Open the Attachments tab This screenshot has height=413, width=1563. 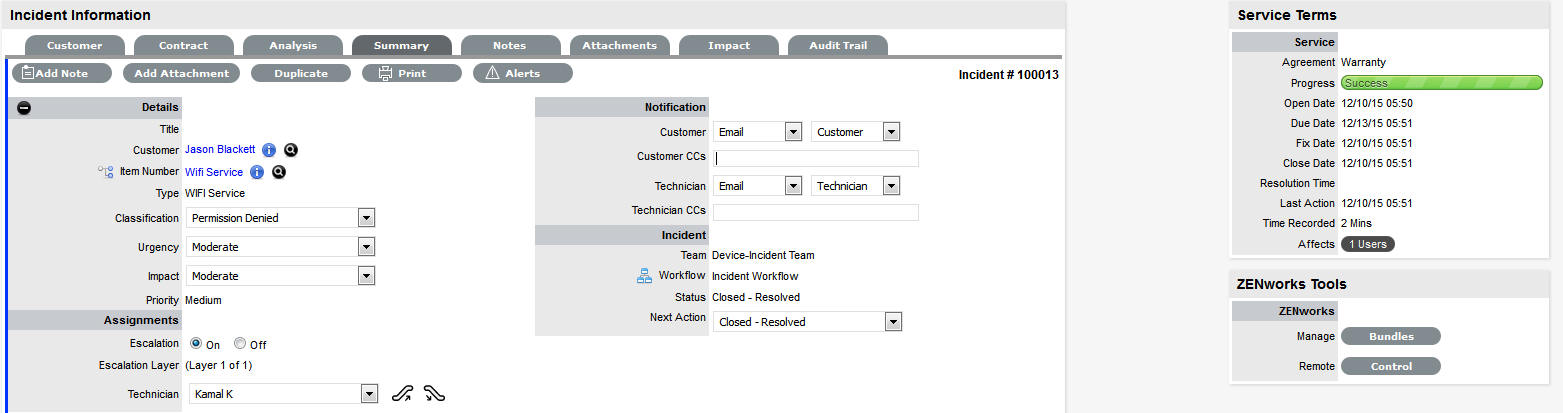tap(619, 46)
